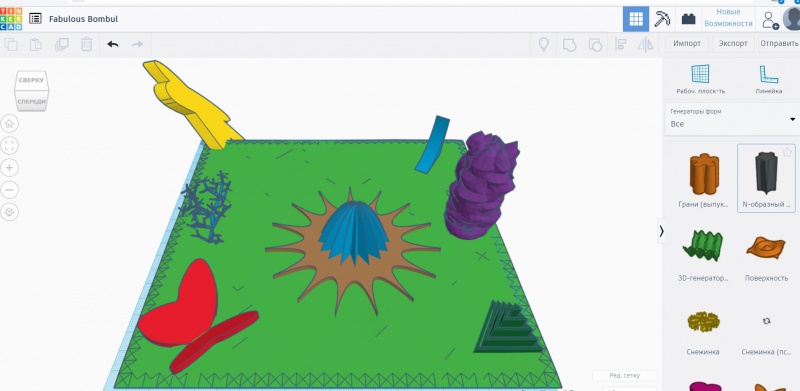Viewport: 800px width, 391px height.
Task: Click the Ungroup shapes icon
Action: pyautogui.click(x=595, y=44)
